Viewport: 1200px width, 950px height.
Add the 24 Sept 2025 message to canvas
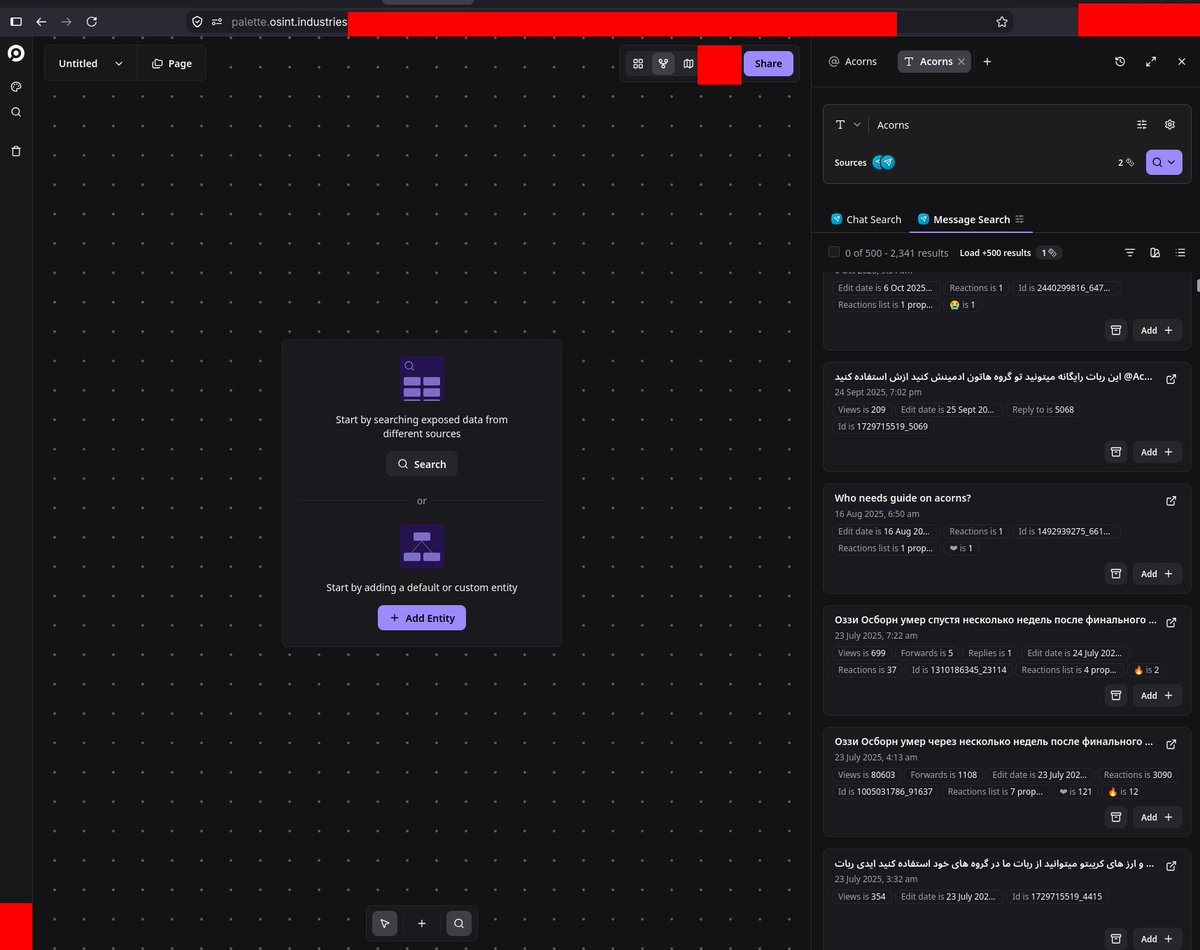point(1158,452)
